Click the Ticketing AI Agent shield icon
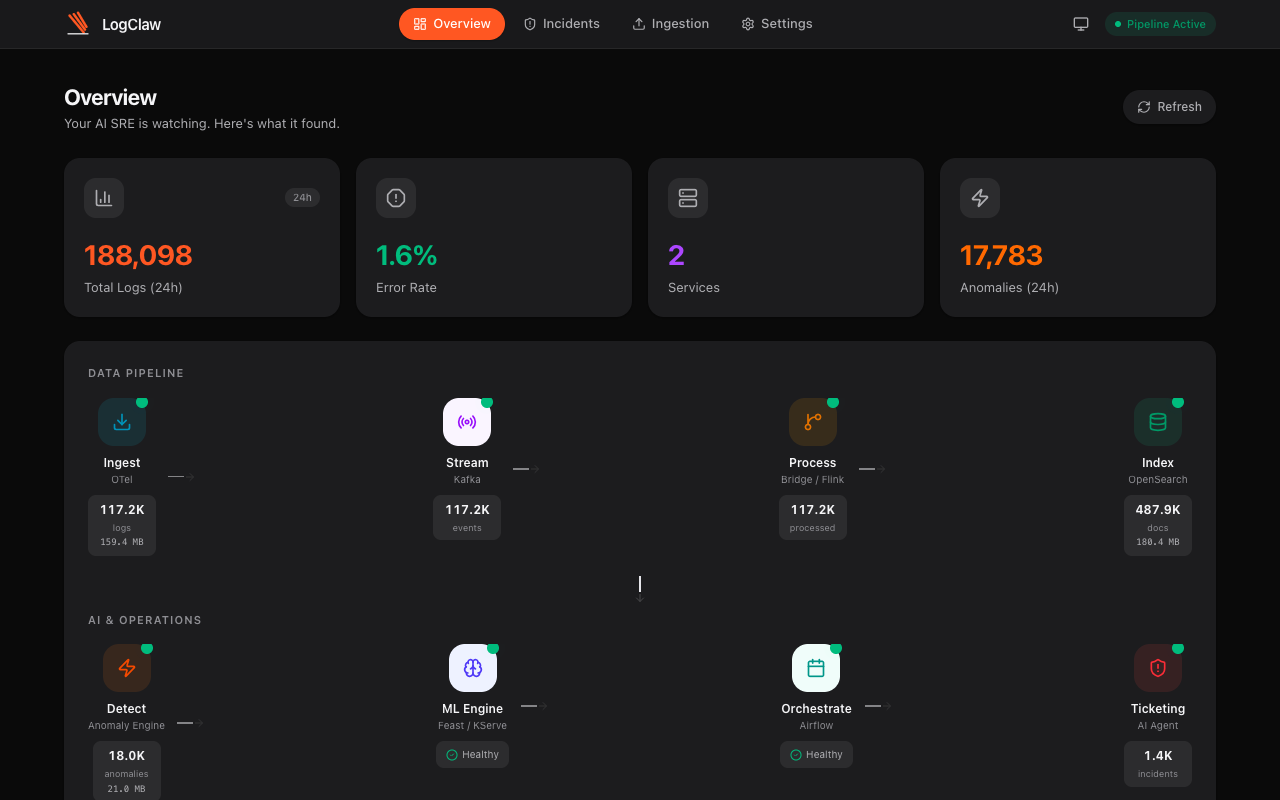 [1157, 667]
